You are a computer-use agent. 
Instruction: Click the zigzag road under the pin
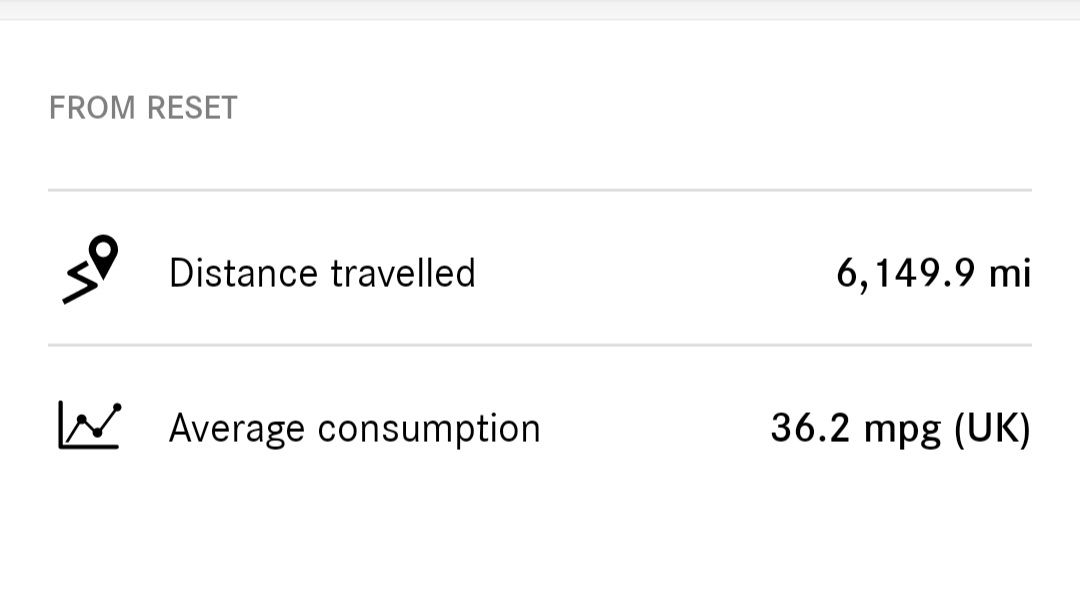pyautogui.click(x=80, y=284)
